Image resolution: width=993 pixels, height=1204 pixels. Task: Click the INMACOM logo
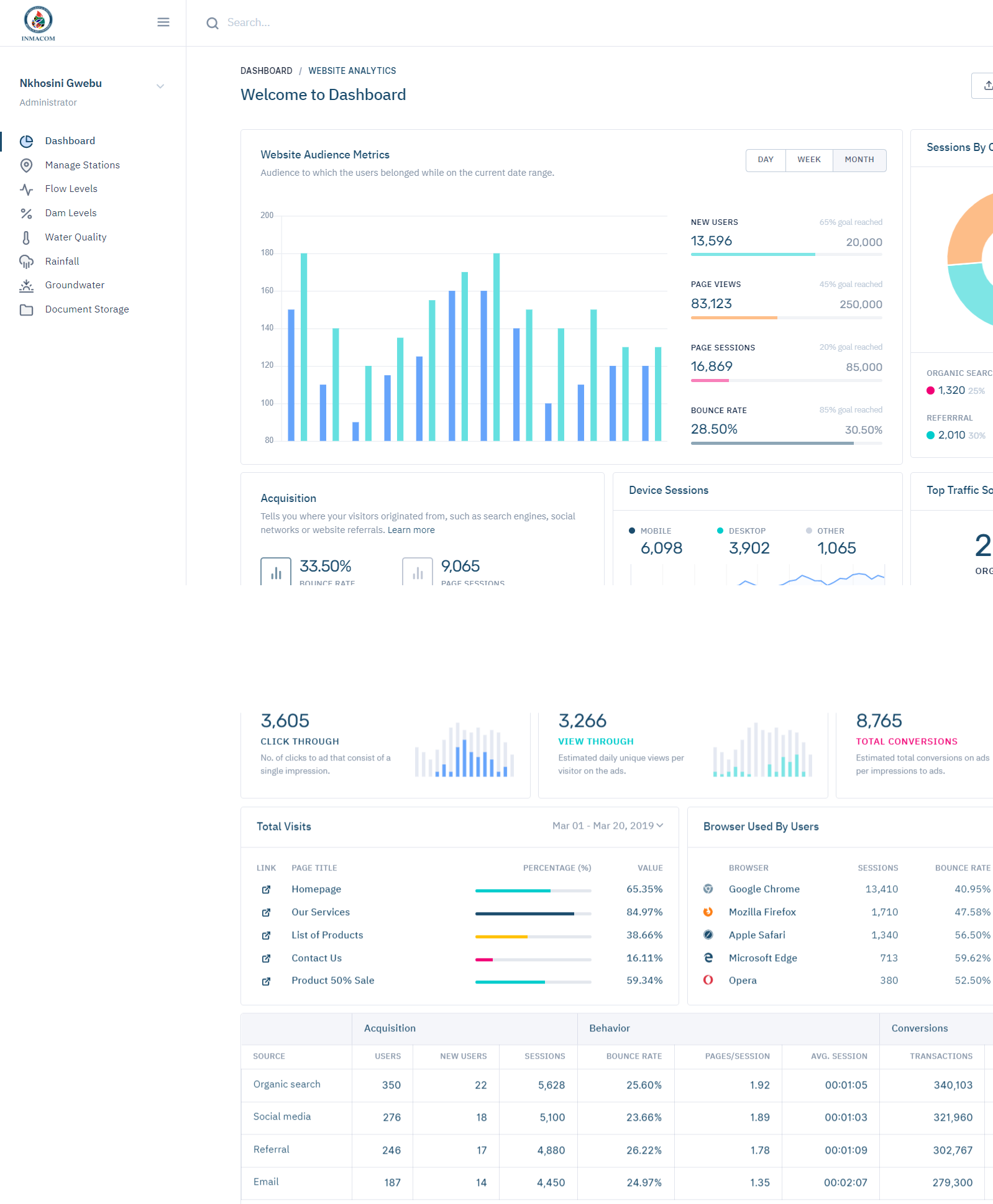(39, 24)
